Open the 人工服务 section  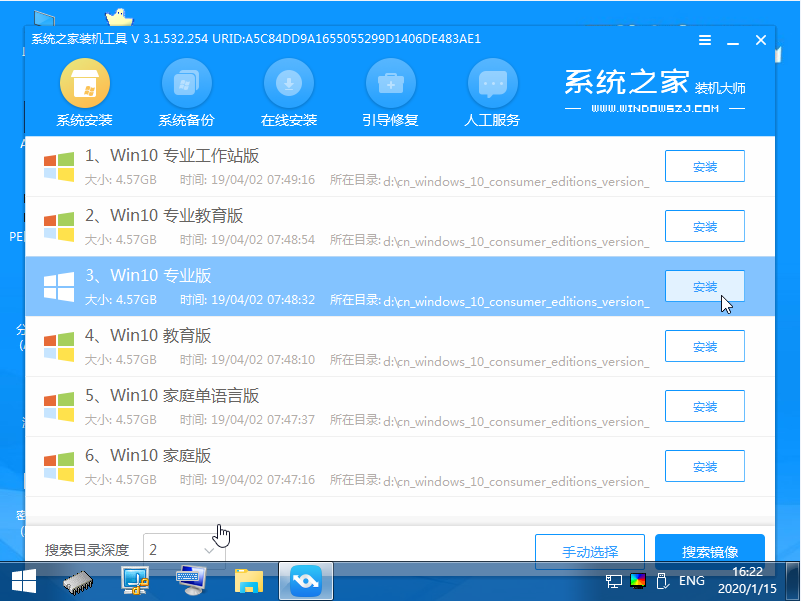coord(492,90)
